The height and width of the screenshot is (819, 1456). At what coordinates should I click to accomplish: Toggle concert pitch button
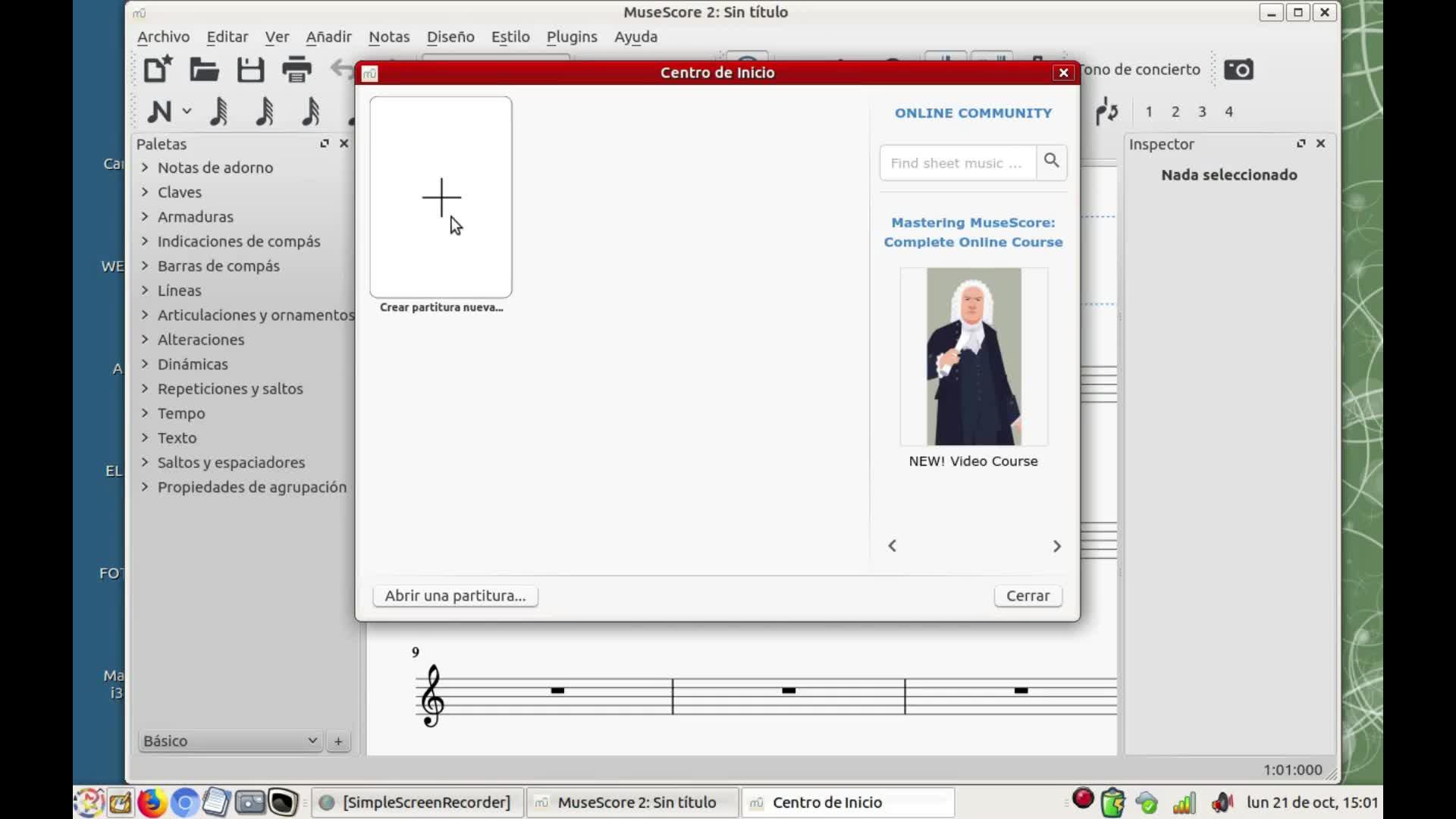click(1141, 70)
